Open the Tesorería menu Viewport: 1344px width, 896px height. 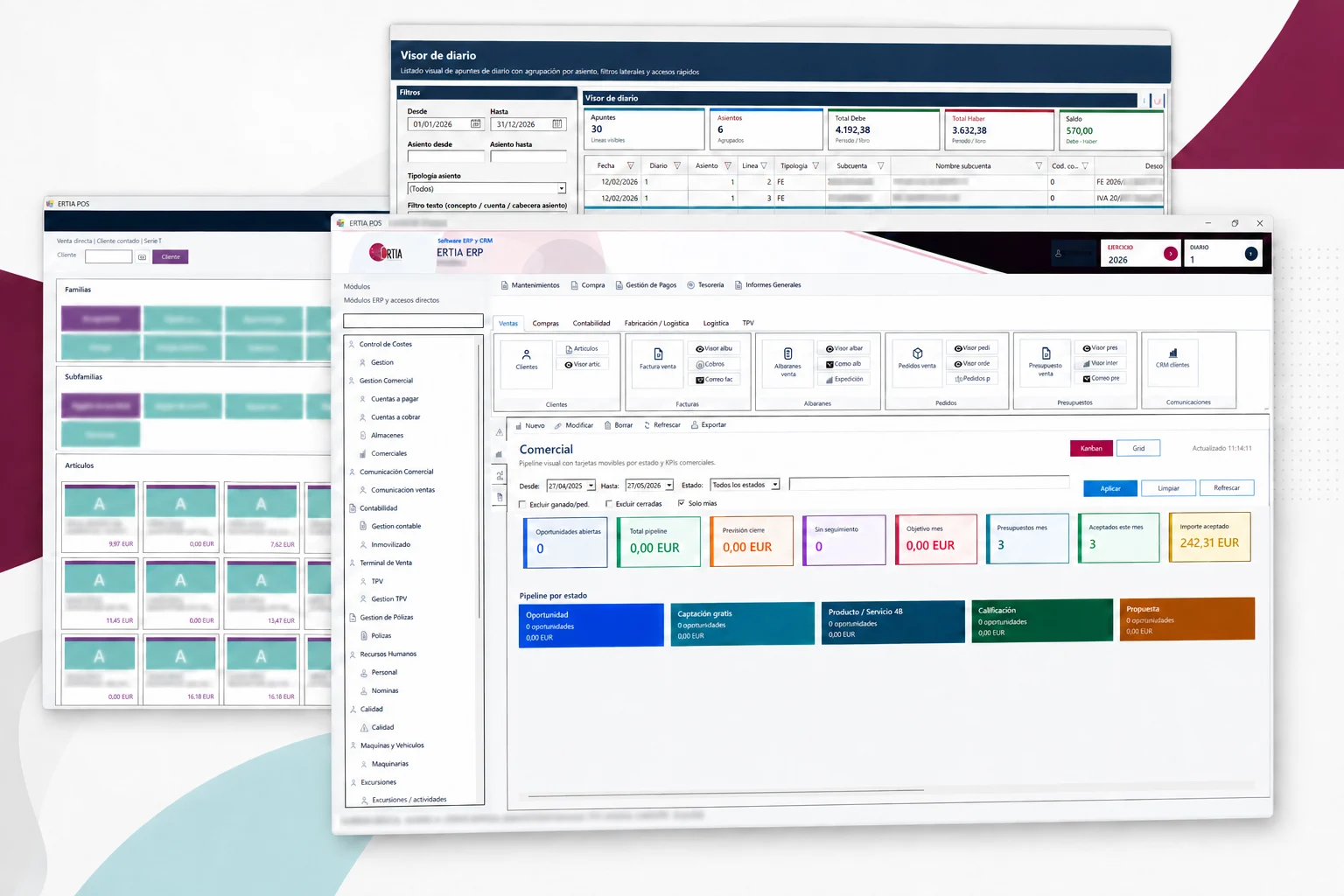(x=705, y=285)
